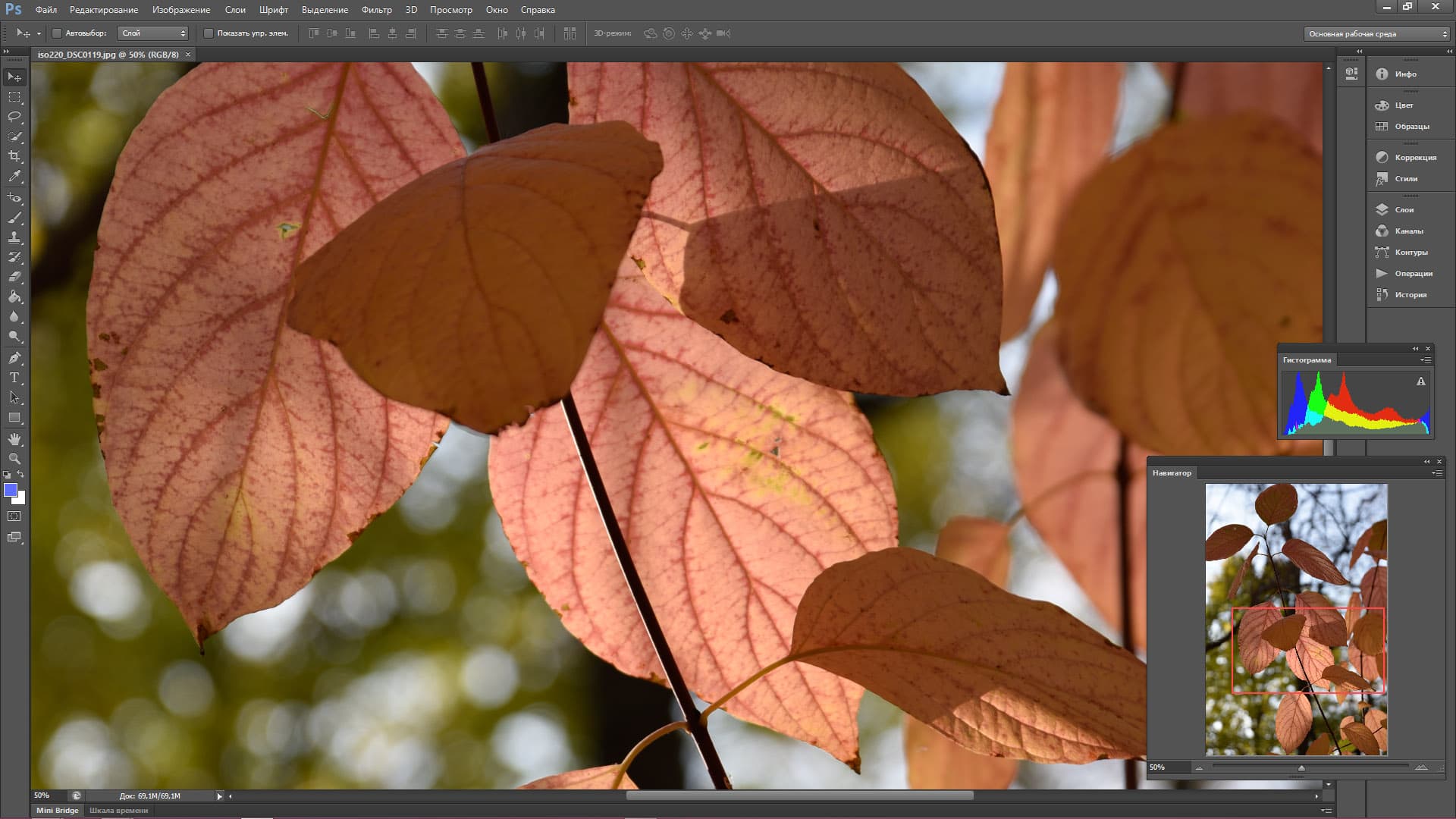Screen dimensions: 1456x819
Task: Choose the Zoom tool
Action: (14, 459)
